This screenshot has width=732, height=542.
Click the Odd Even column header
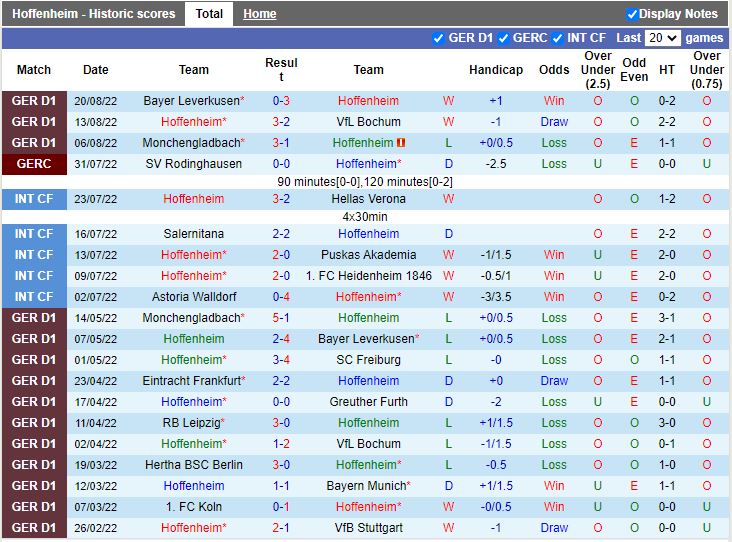click(x=634, y=70)
